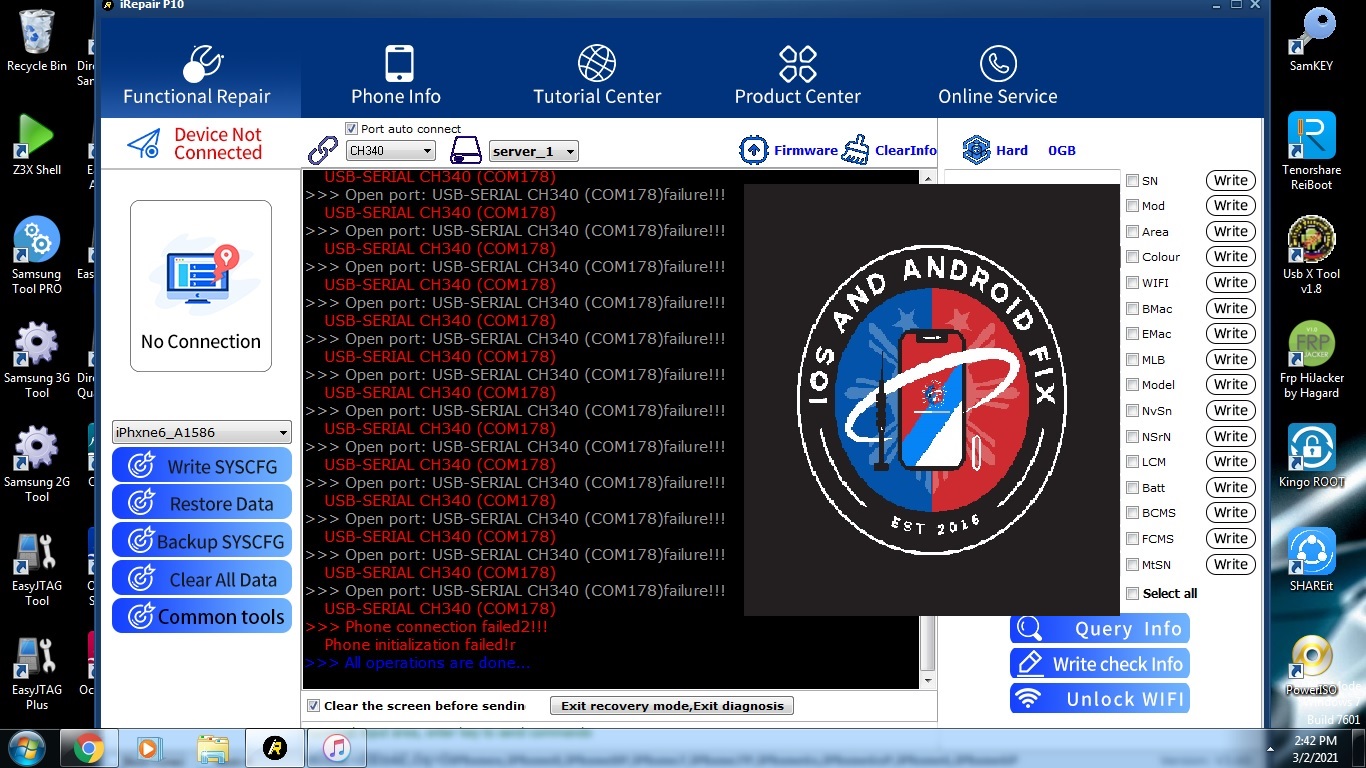Click Write button for the Area row
Viewport: 1366px width, 768px height.
click(1231, 232)
